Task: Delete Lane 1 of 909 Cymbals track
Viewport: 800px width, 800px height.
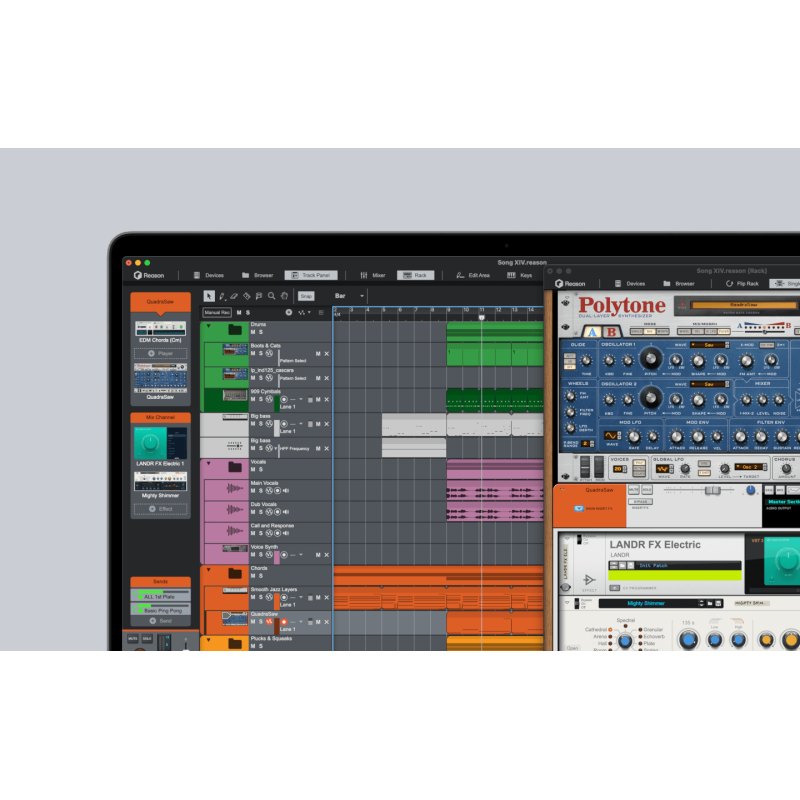Action: 327,399
